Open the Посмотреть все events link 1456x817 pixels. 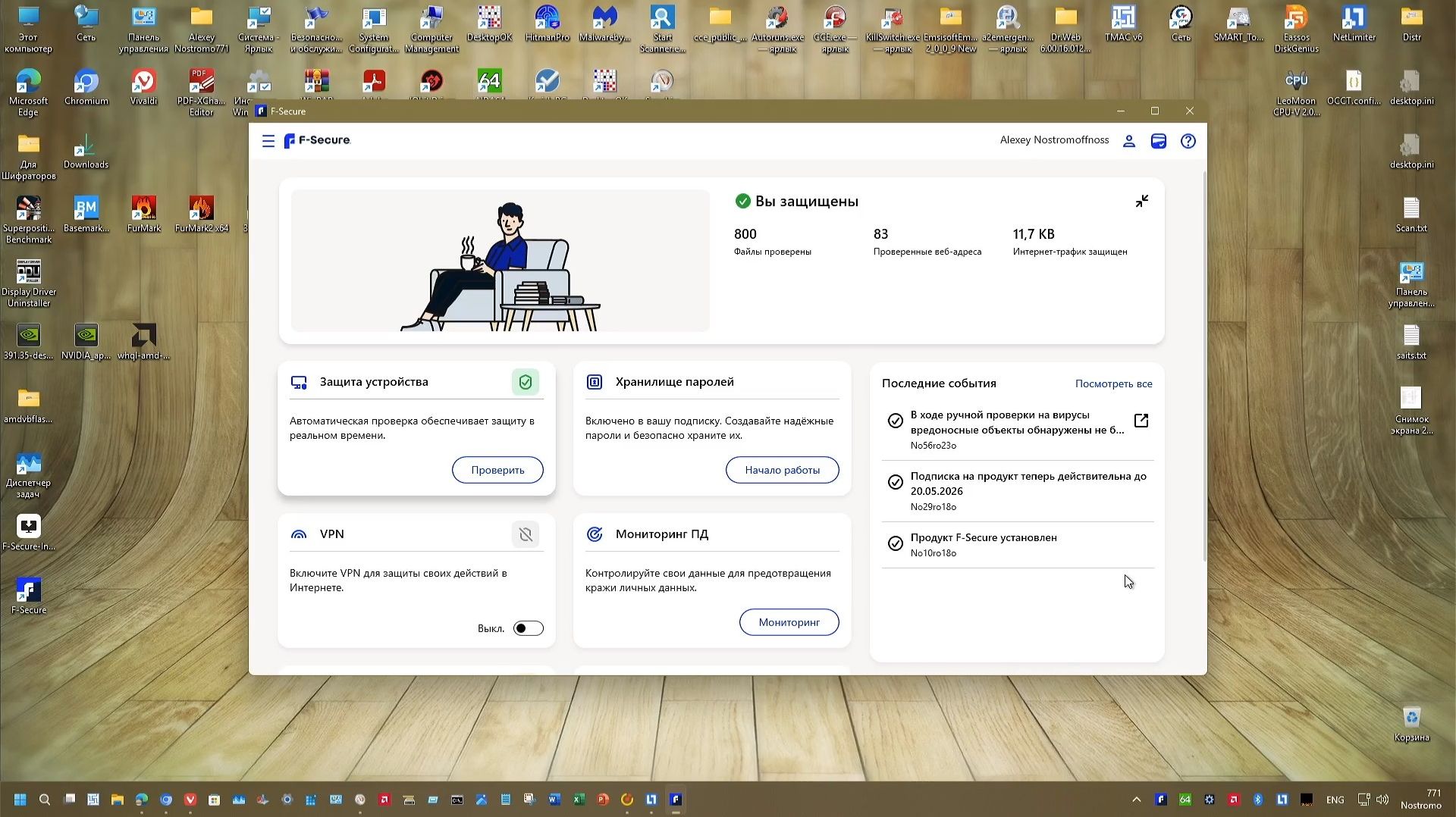pyautogui.click(x=1113, y=383)
